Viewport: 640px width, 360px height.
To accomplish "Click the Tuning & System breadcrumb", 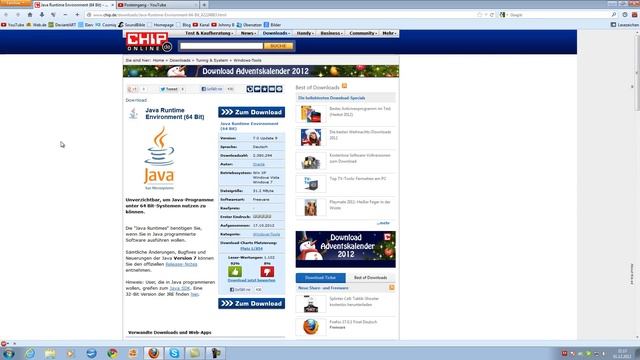I will coord(211,60).
